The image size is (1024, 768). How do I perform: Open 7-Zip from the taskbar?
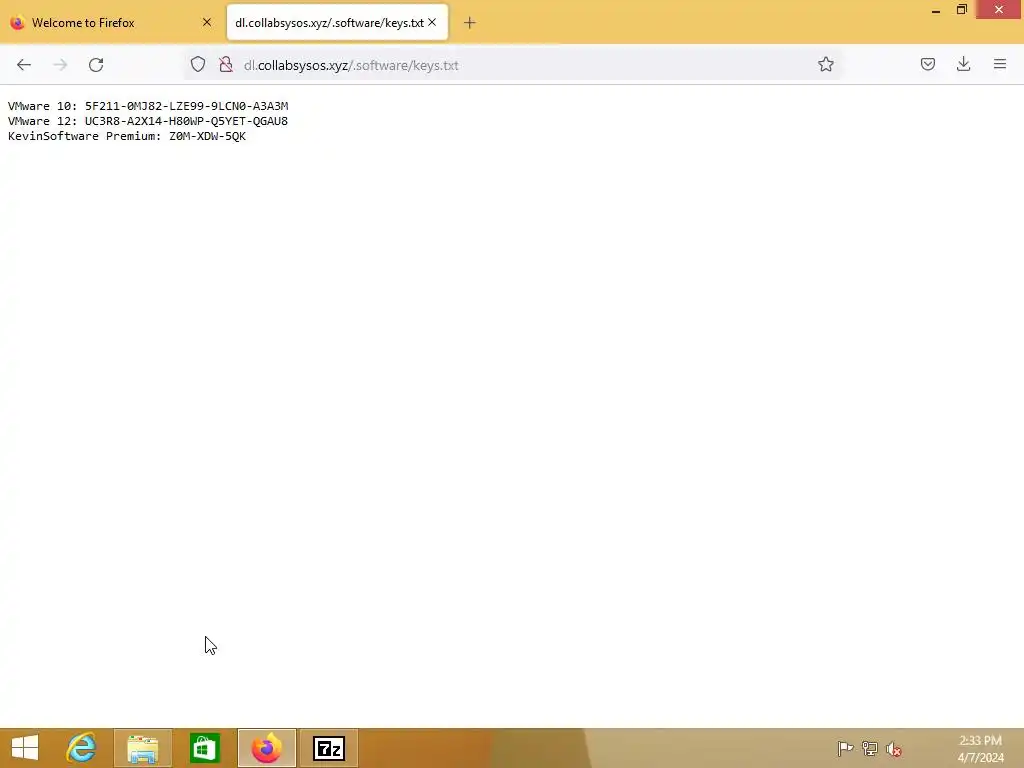328,748
